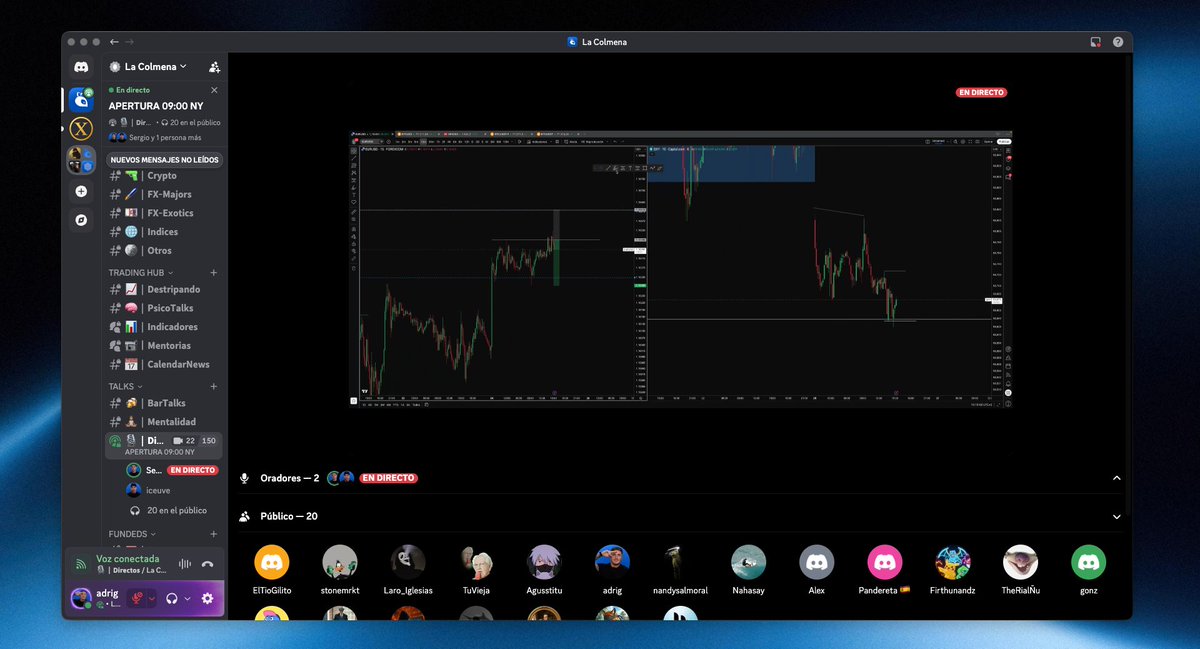1200x649 pixels.
Task: Open the Mentalidad channel
Action: coord(164,422)
